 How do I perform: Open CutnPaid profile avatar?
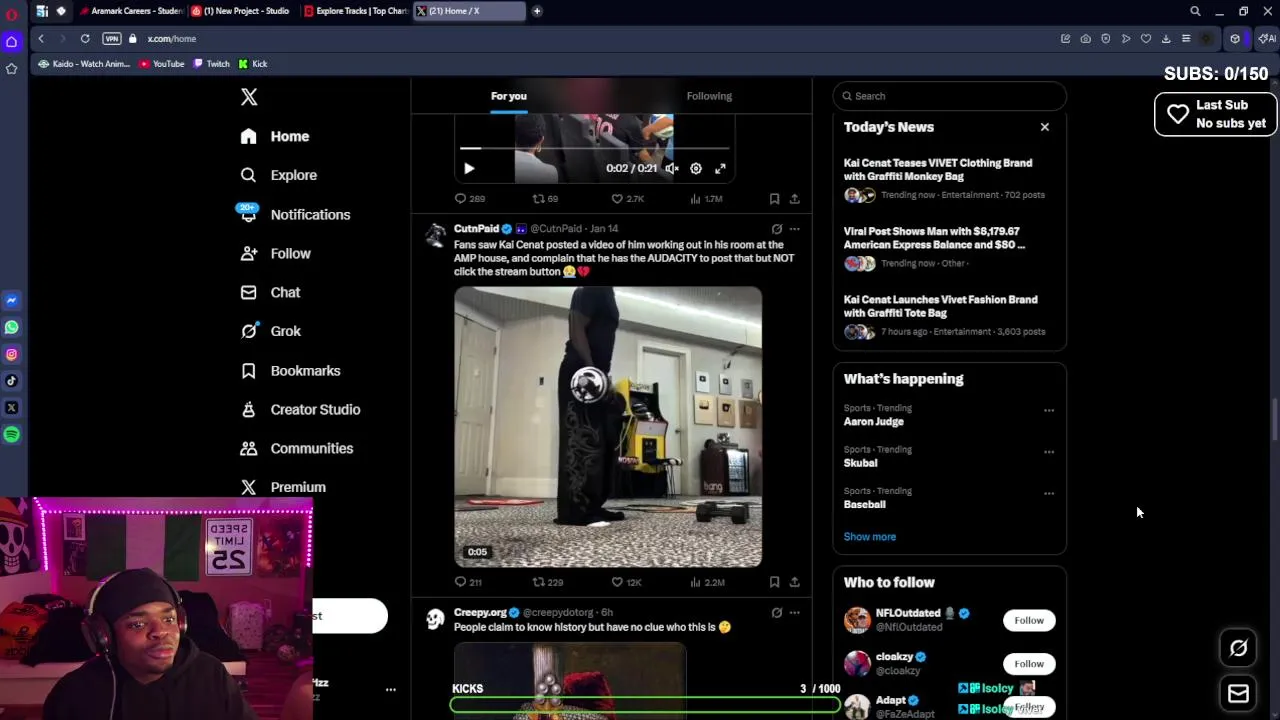point(435,235)
